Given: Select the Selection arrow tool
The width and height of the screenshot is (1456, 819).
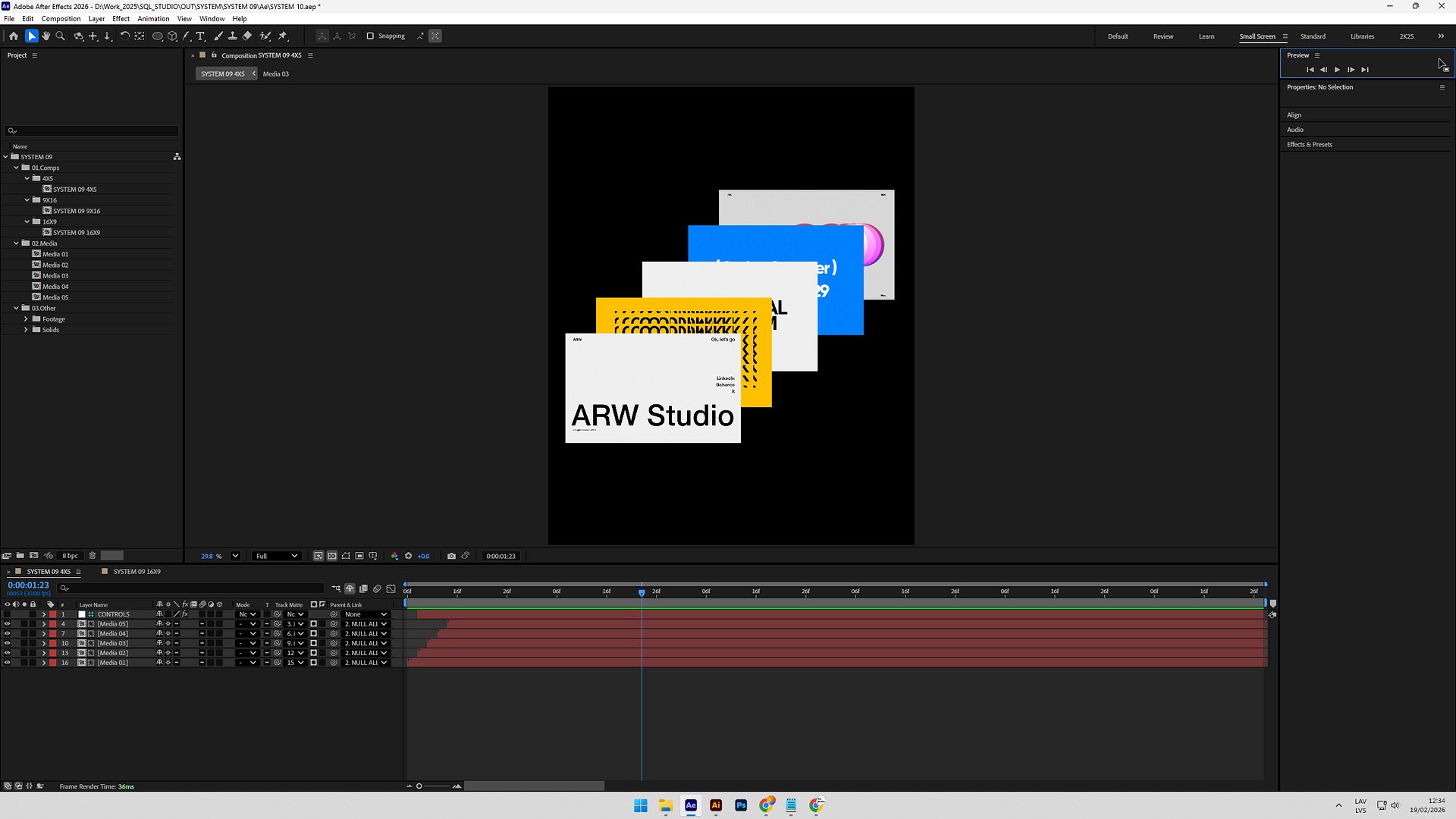Looking at the screenshot, I should (31, 36).
